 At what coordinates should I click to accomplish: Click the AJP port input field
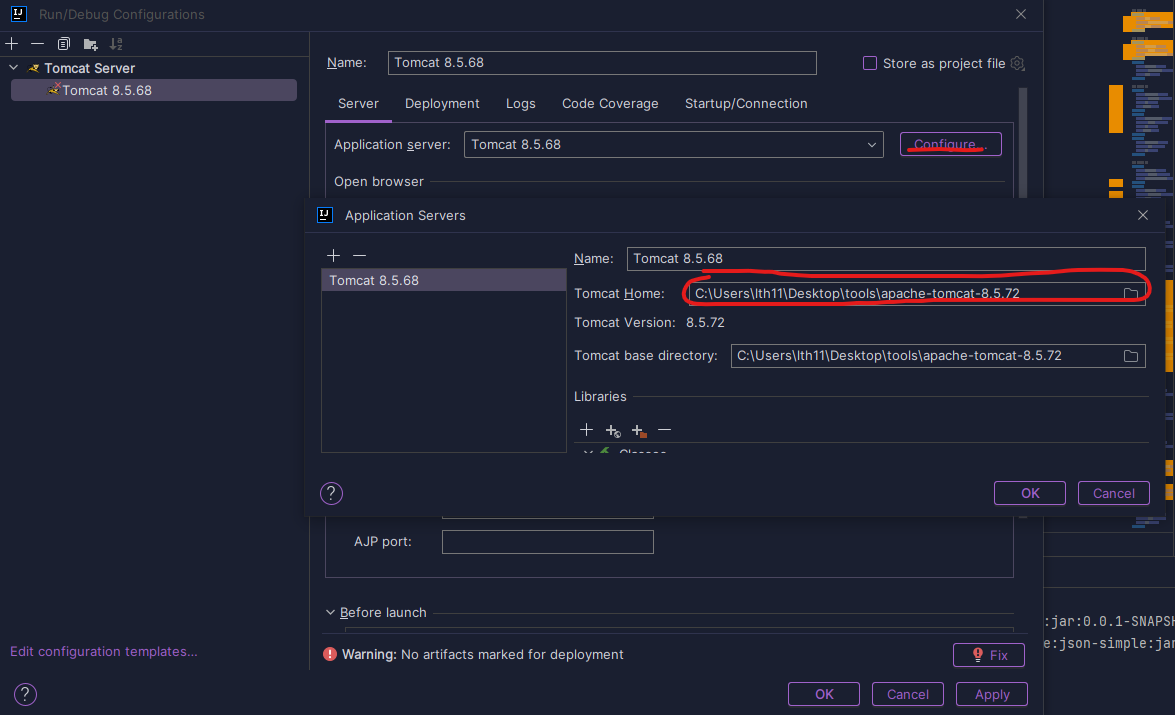tap(548, 542)
